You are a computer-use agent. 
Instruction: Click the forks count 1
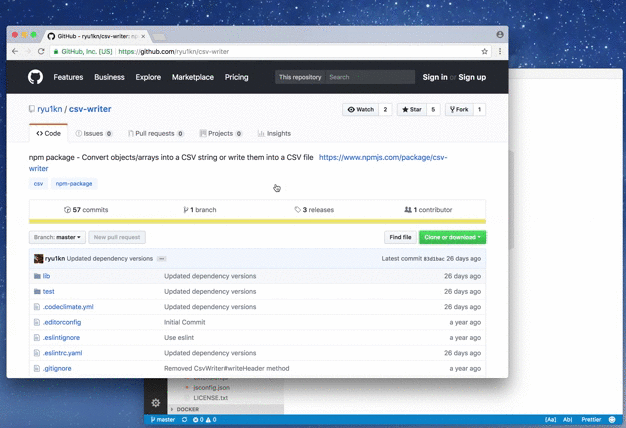click(479, 109)
